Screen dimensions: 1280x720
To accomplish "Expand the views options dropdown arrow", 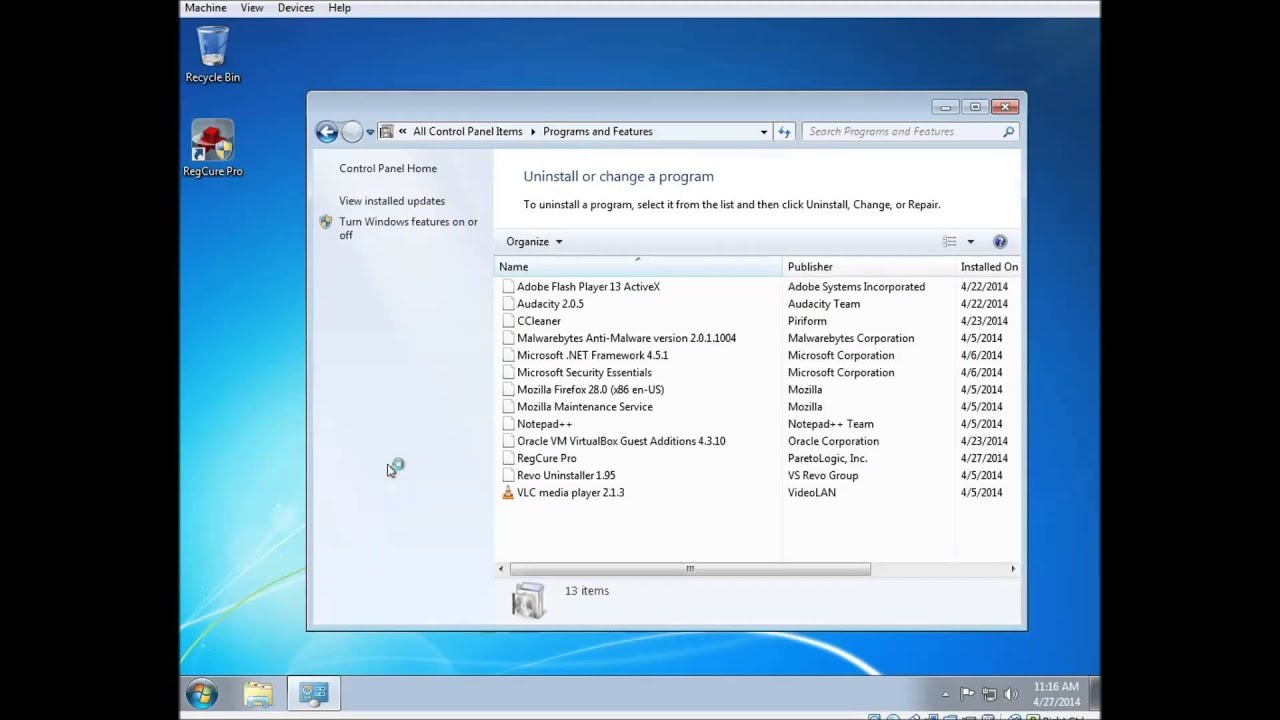I will point(970,241).
